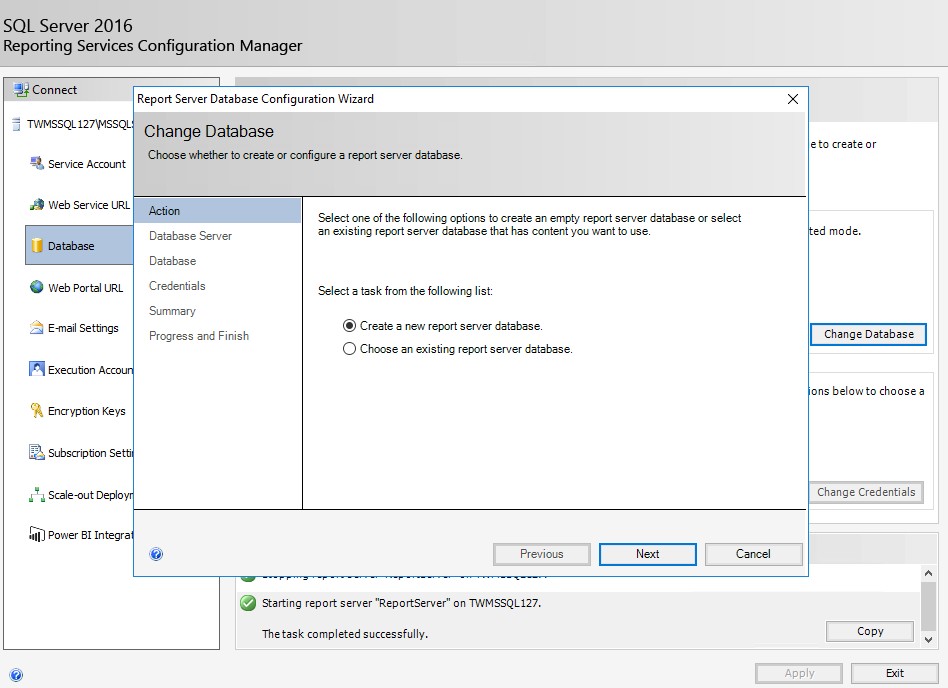Click the Previous button in the wizard
The image size is (948, 688).
tap(542, 554)
